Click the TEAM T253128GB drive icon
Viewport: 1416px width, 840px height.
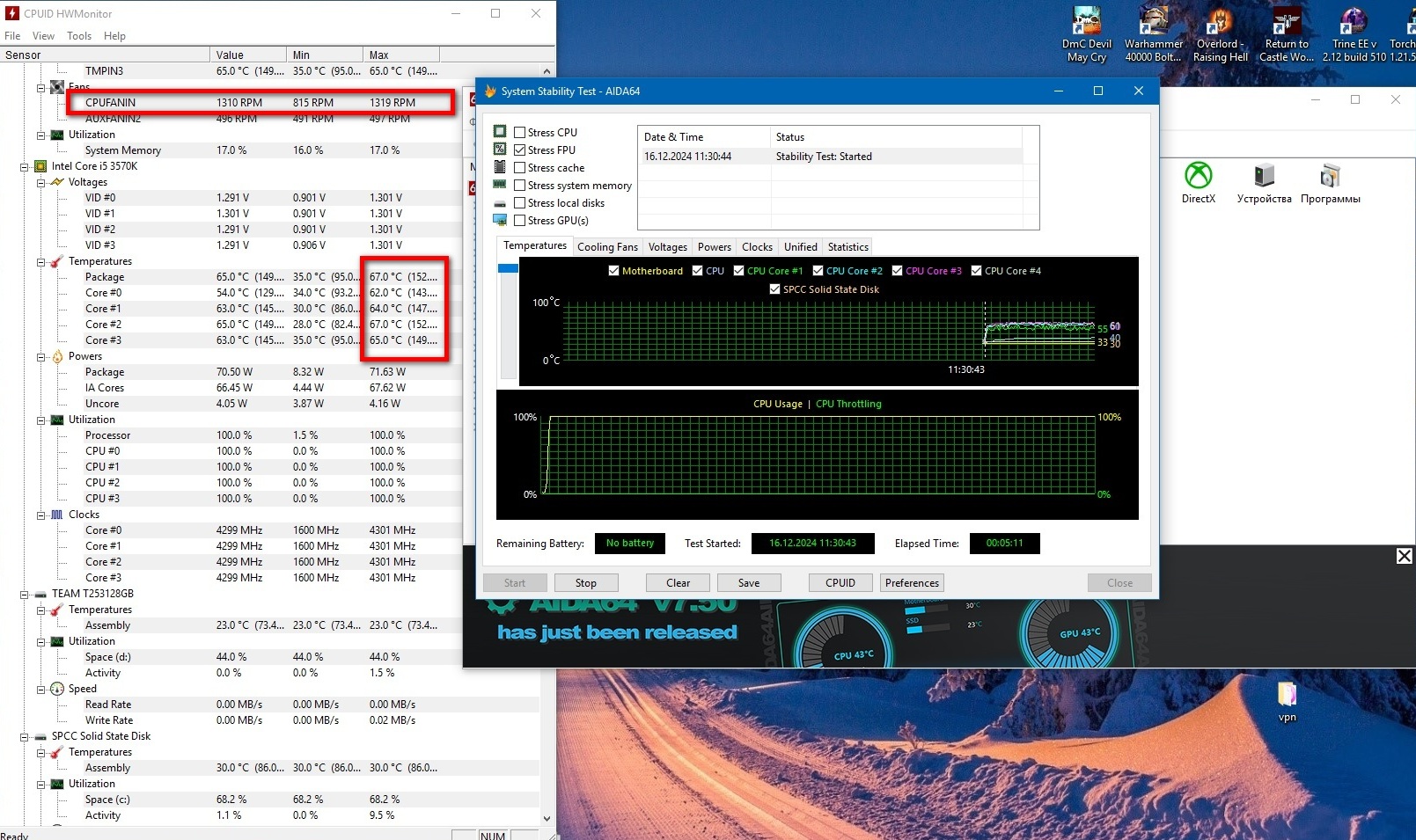click(x=40, y=594)
